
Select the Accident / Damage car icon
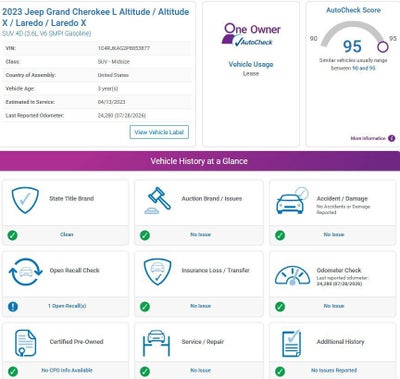(x=292, y=201)
